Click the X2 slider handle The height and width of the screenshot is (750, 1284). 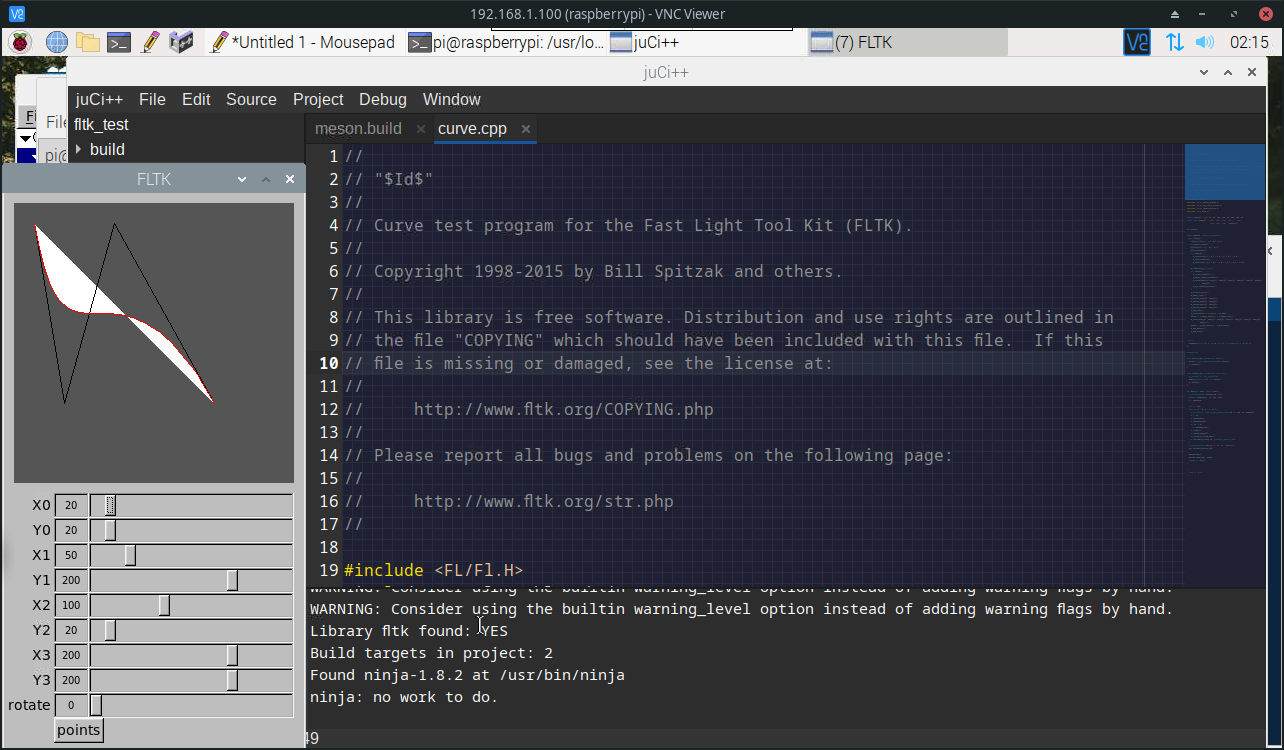point(164,606)
